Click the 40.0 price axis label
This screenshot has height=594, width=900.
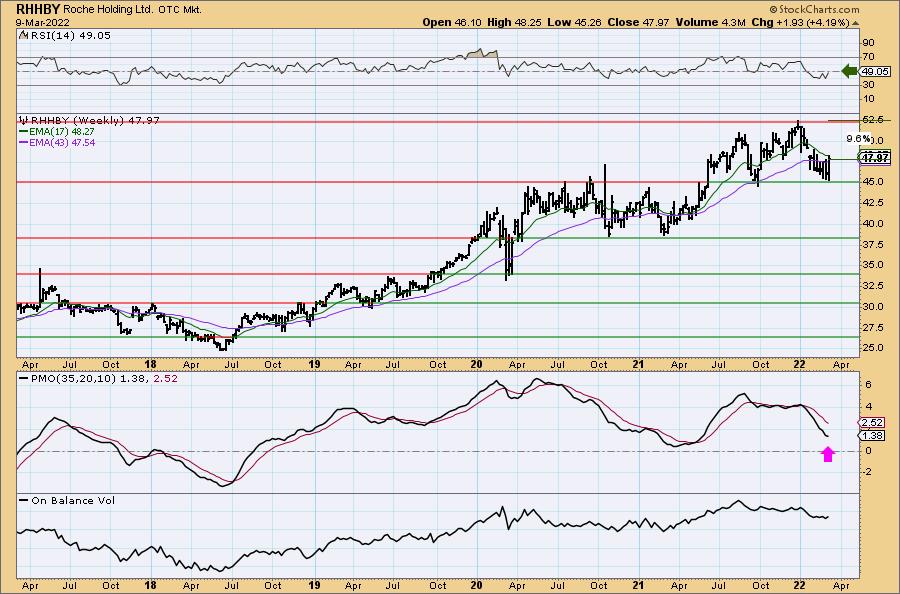872,224
